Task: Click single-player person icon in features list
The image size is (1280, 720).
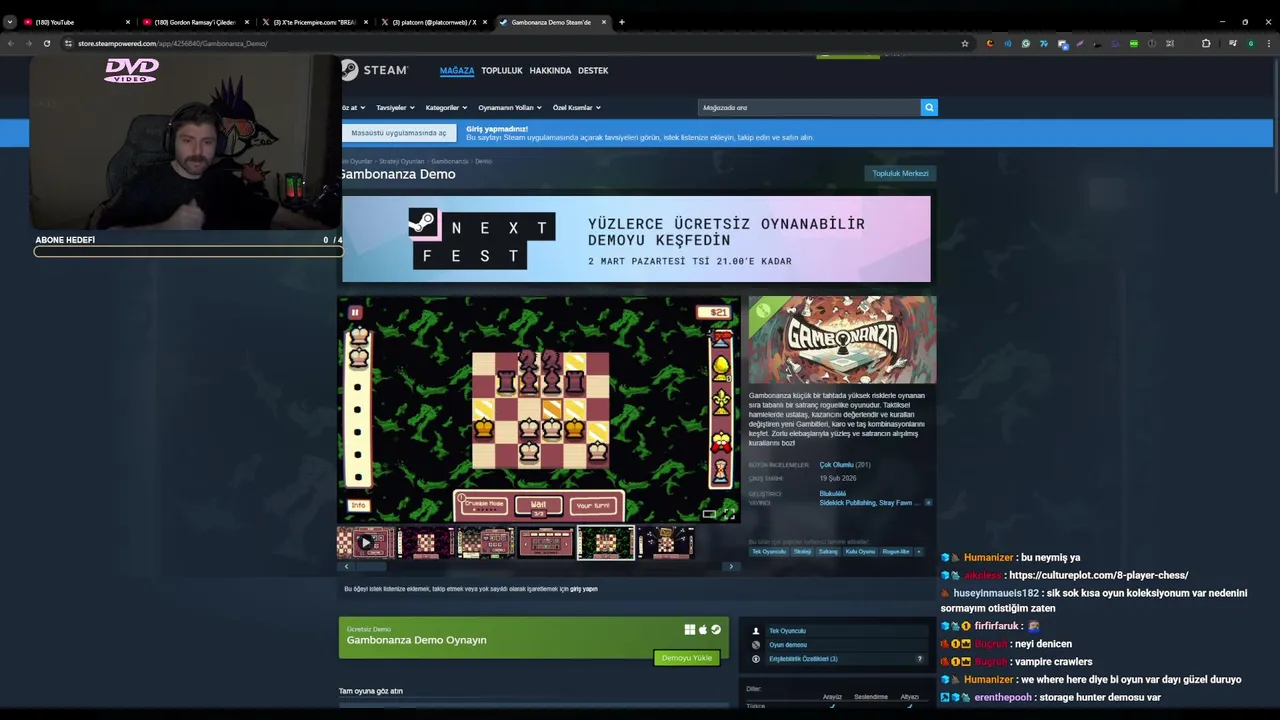Action: click(756, 631)
